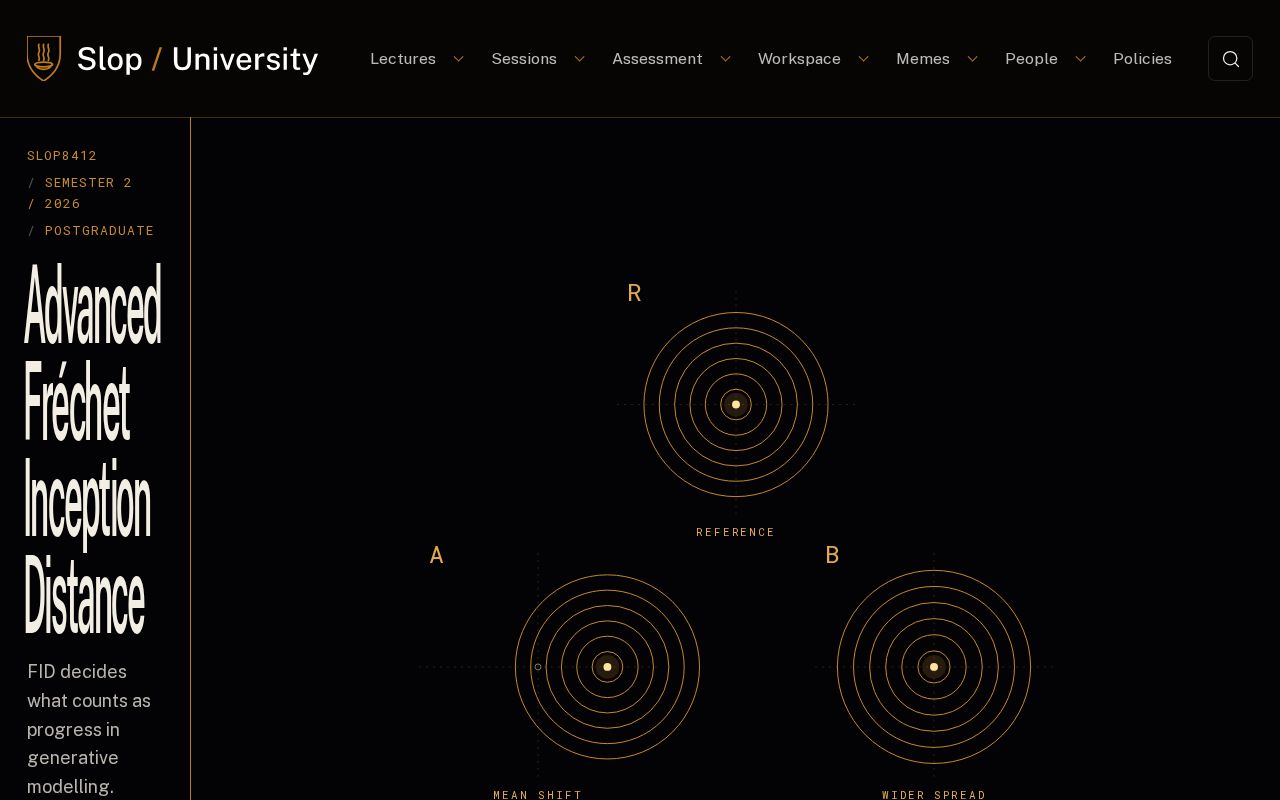Image resolution: width=1280 pixels, height=800 pixels.
Task: Go to the Policies page
Action: pos(1142,59)
